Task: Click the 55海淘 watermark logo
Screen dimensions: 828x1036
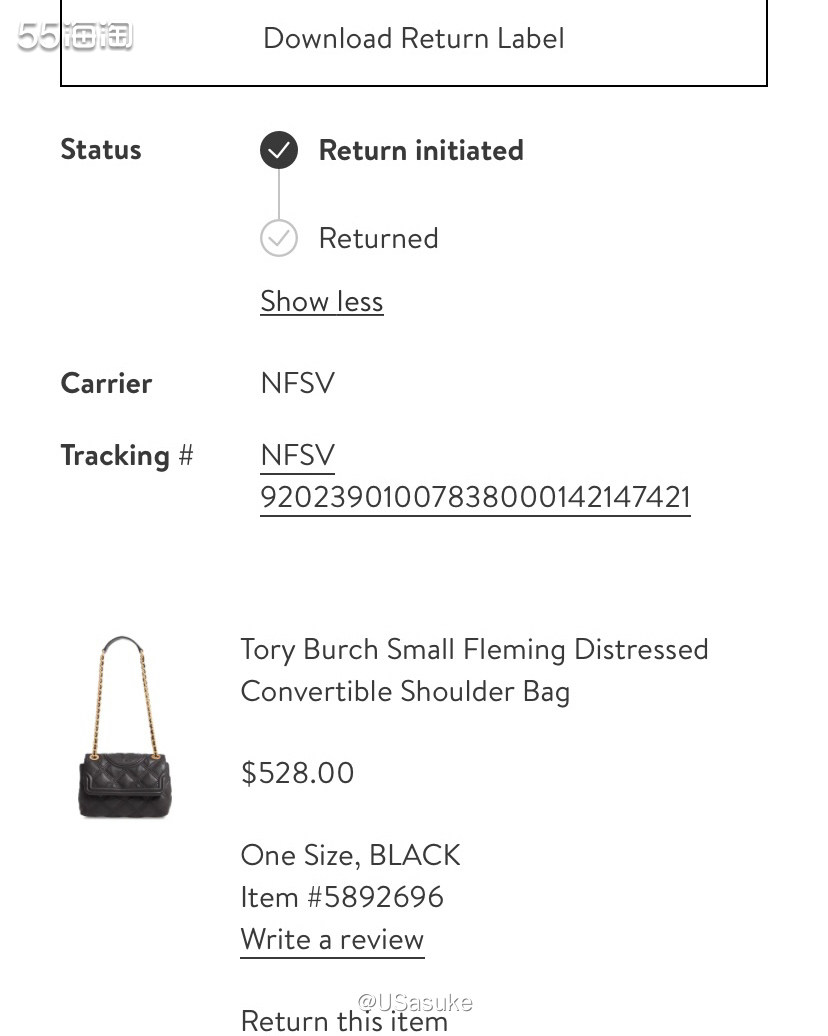Action: click(x=75, y=36)
